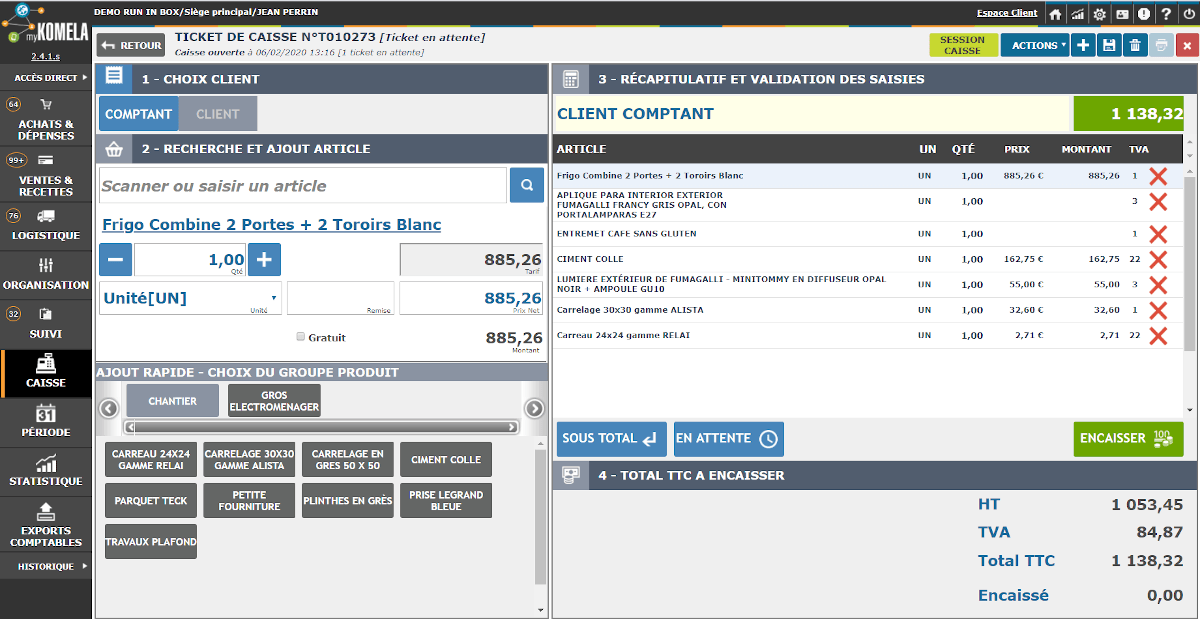Remove Frigo Combine row with red X
The height and width of the screenshot is (619, 1200).
[x=1158, y=176]
